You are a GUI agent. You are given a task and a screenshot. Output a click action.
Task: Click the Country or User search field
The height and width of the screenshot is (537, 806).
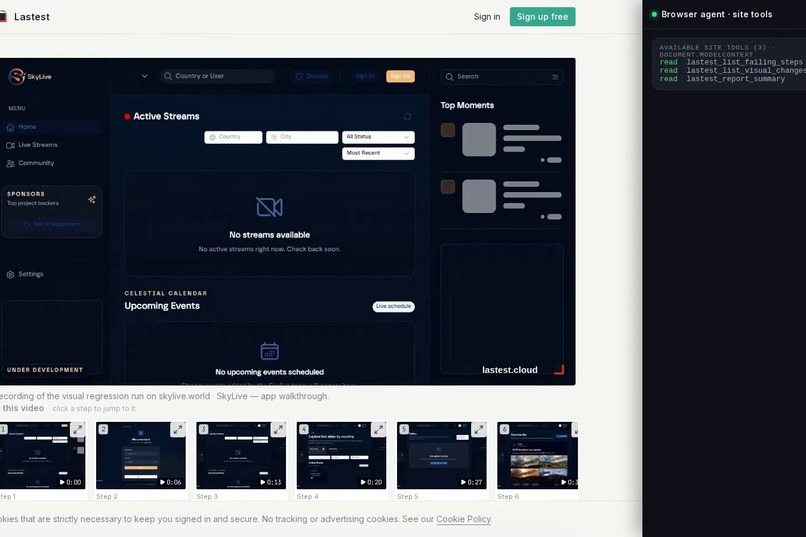(217, 76)
